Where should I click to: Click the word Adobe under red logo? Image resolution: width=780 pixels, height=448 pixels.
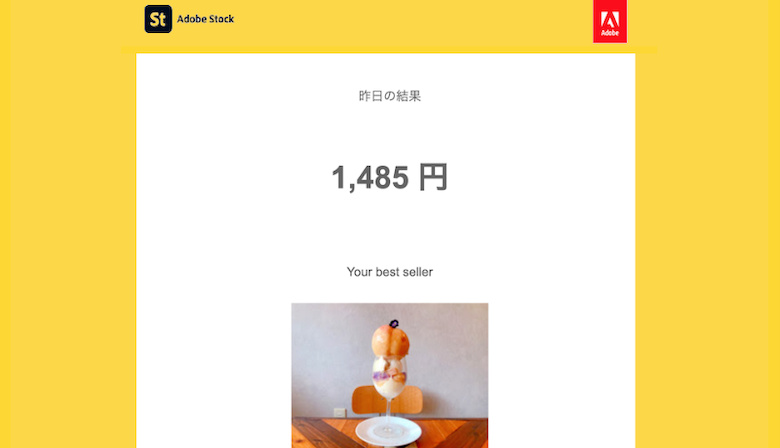click(610, 33)
